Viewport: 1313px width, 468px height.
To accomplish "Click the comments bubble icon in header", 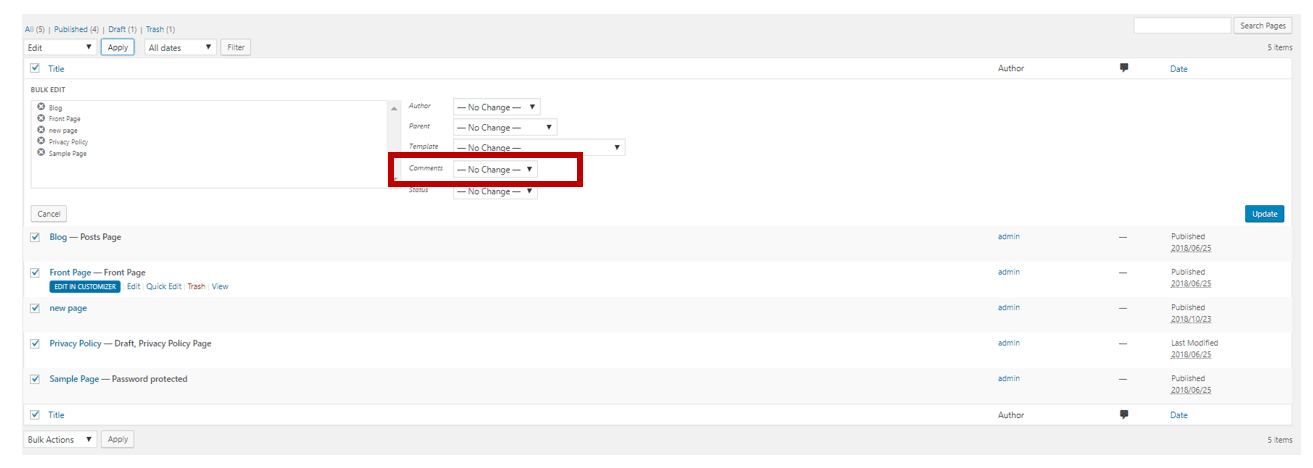I will 1124,68.
